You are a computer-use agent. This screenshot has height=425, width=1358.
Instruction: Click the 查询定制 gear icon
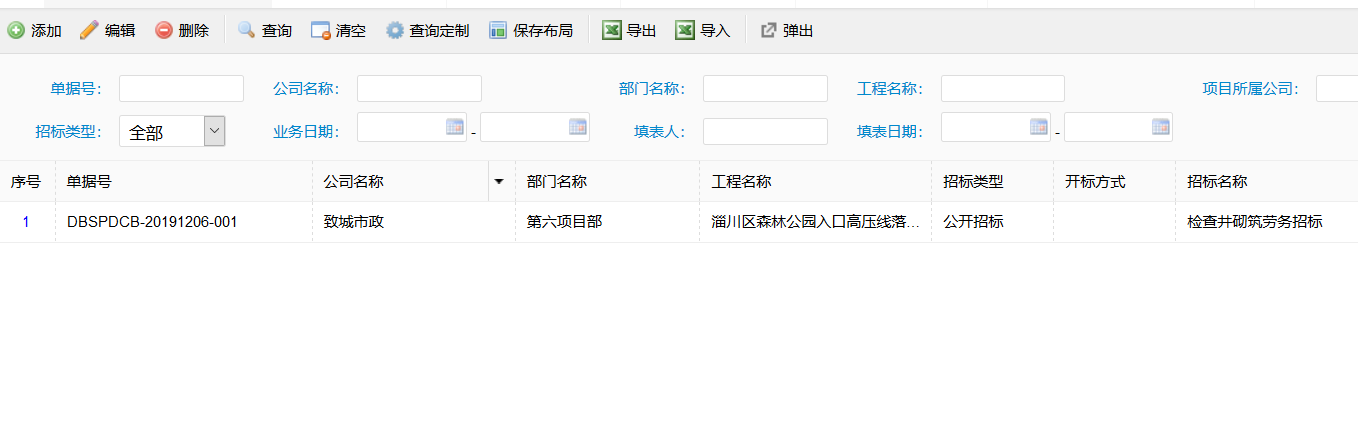395,31
